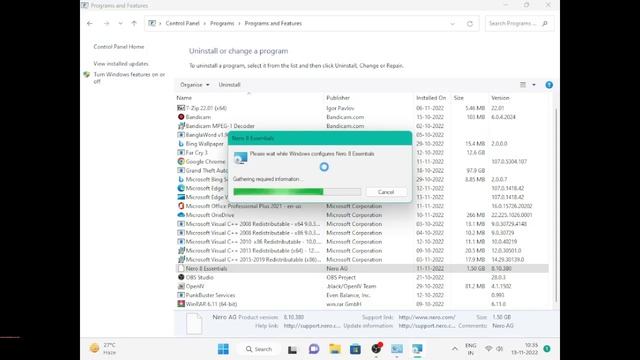Select Microsoft Visual C++ 2010 x86 row

362,242
